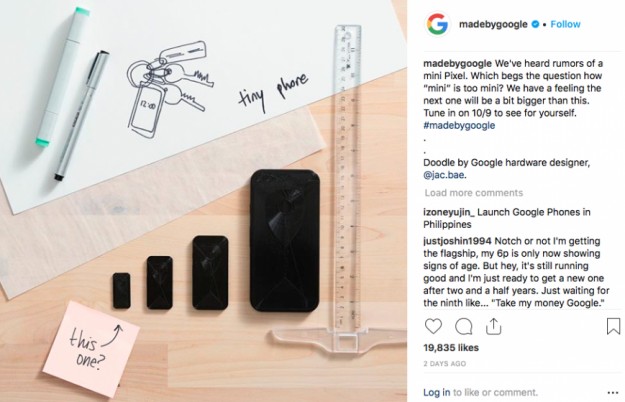625x402 pixels.
Task: Click the post photo of tiny phones
Action: point(203,201)
